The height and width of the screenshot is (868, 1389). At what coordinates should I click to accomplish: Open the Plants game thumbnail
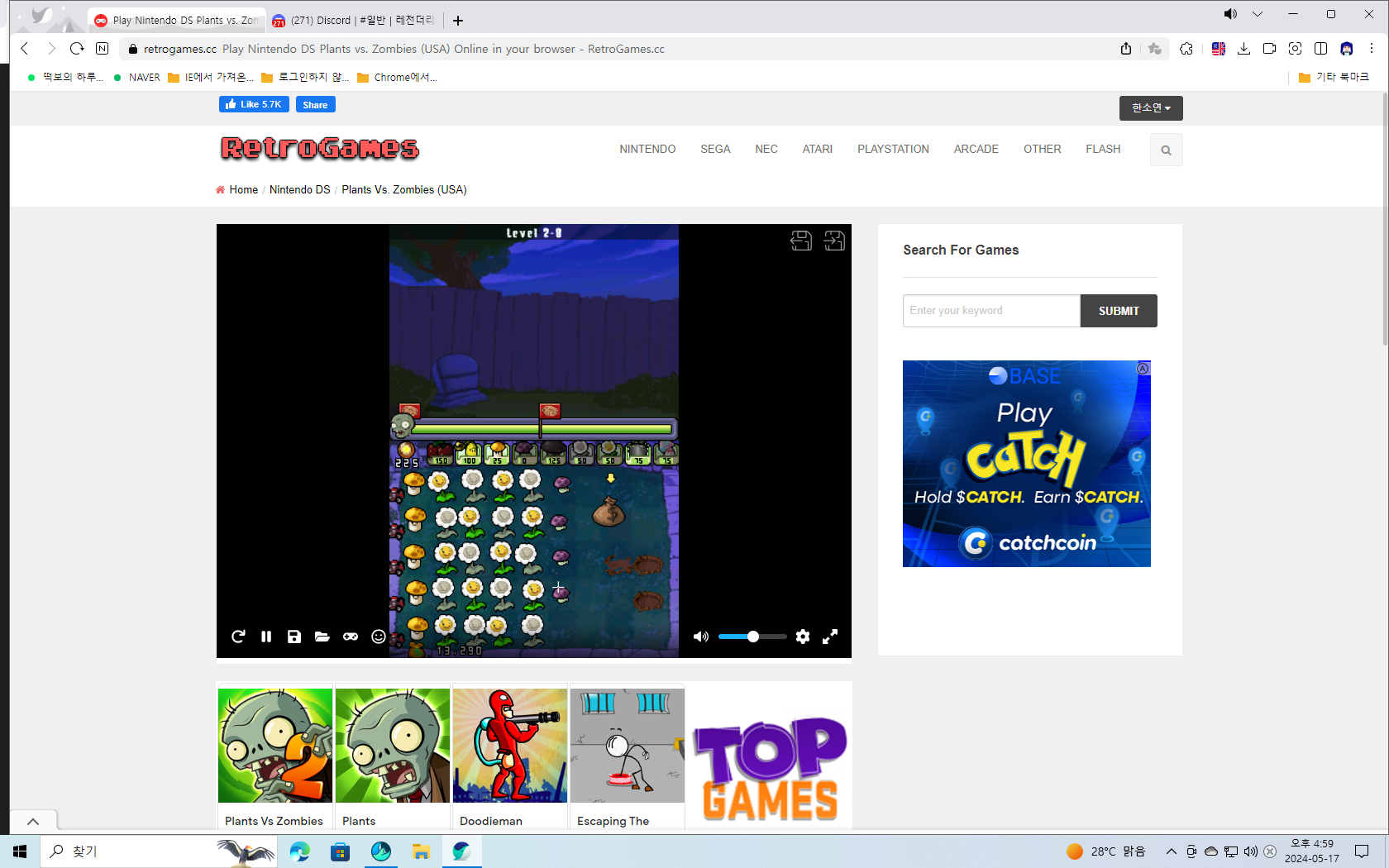(393, 746)
